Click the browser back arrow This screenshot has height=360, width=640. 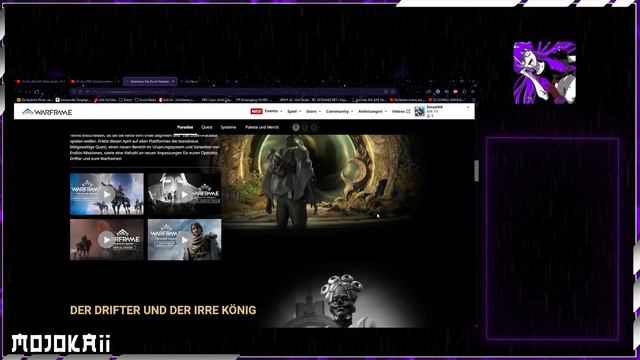point(19,92)
